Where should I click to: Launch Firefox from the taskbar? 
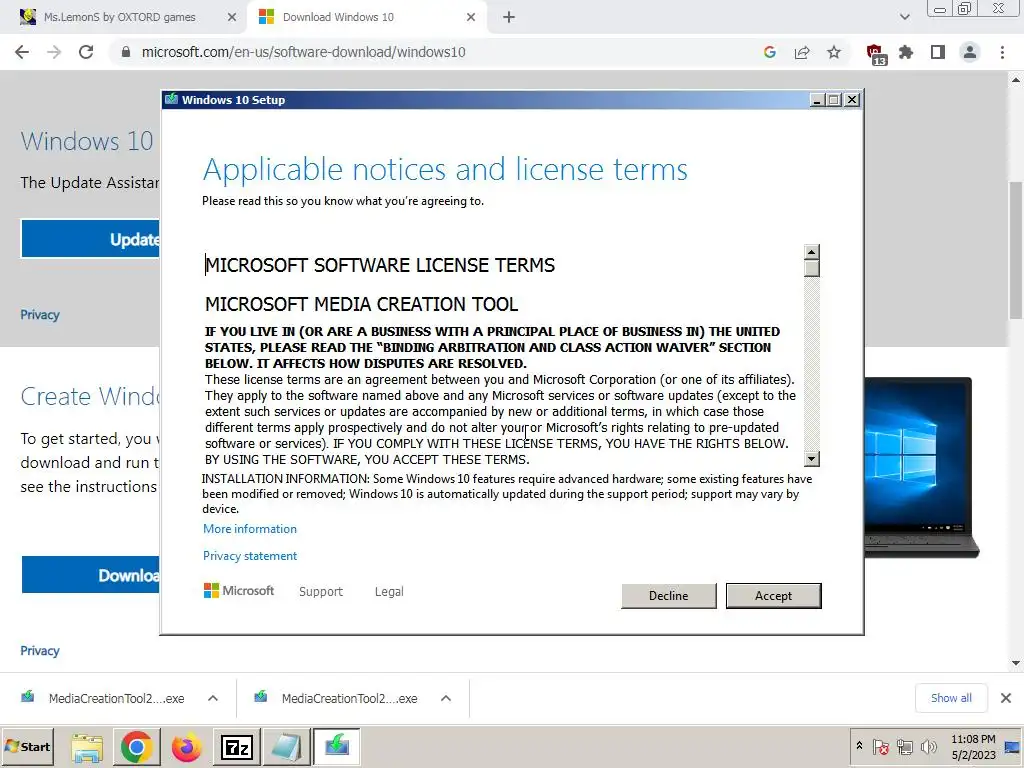[186, 747]
